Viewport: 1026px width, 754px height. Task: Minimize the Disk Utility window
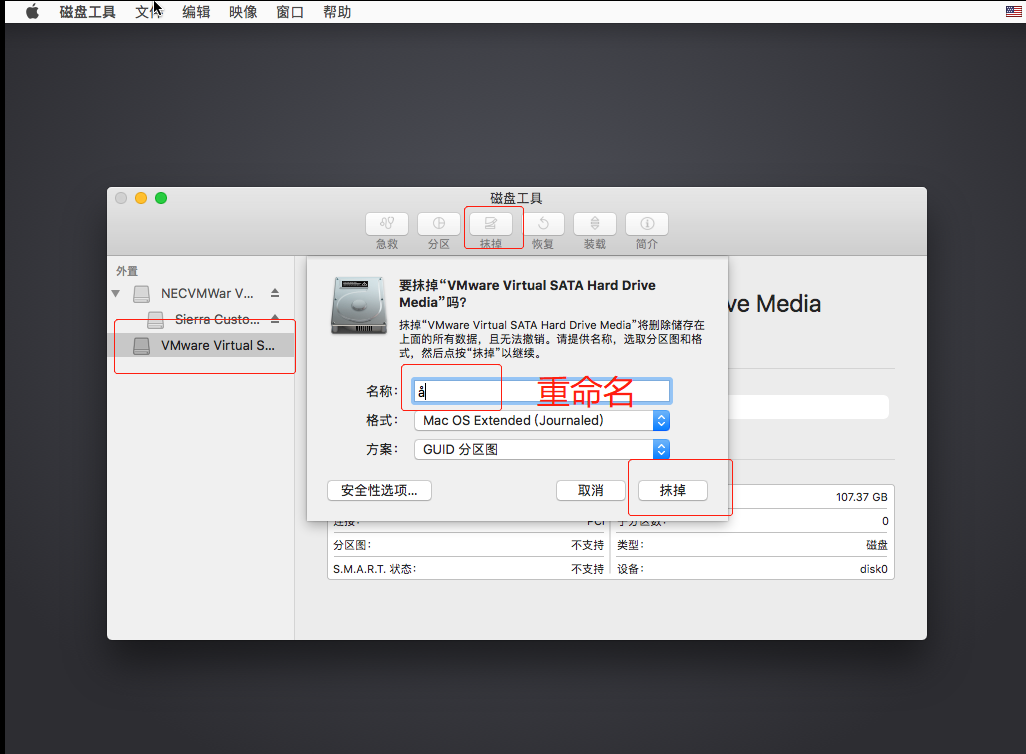coord(141,198)
